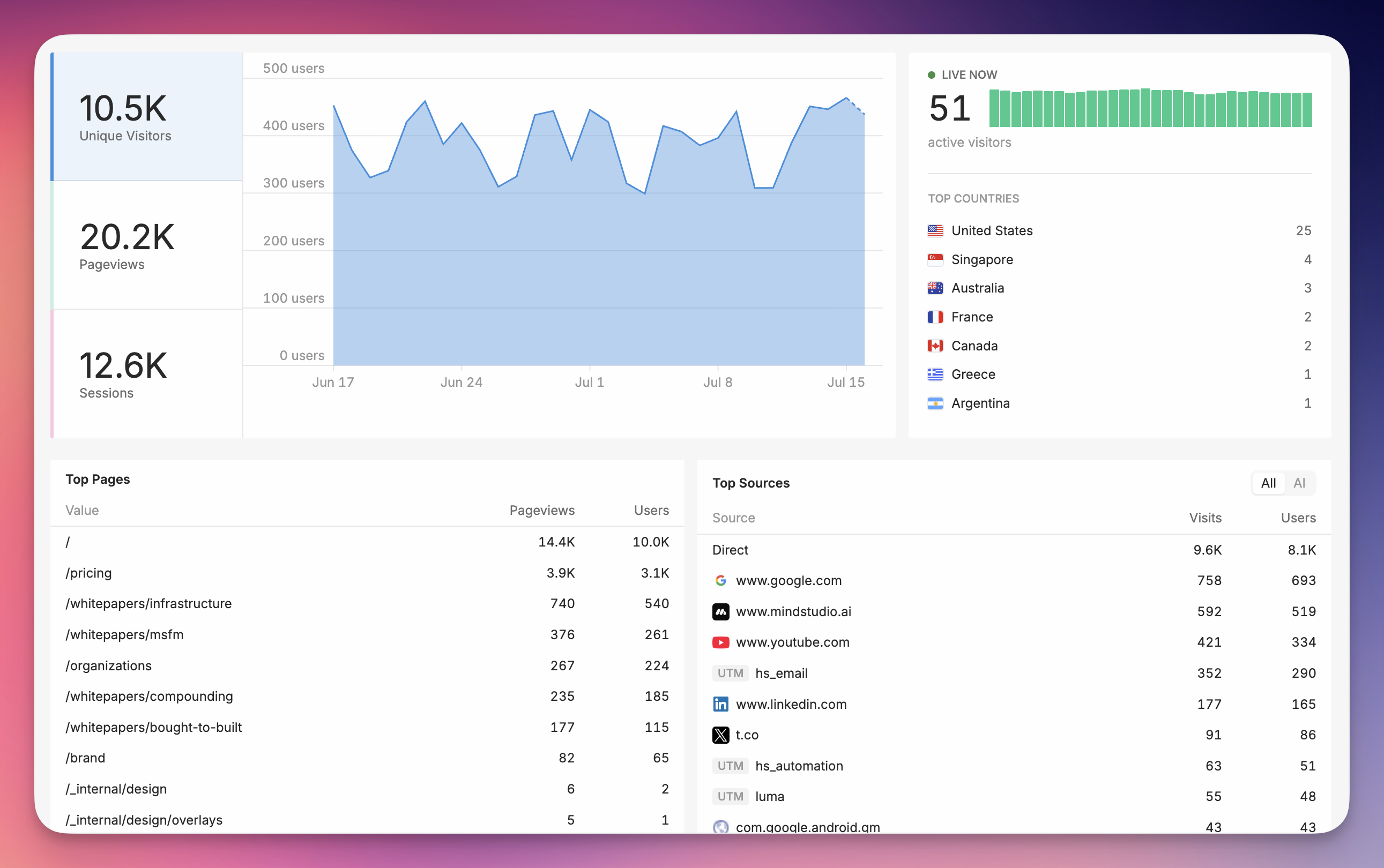
Task: Open the /brand page row
Action: click(x=368, y=758)
